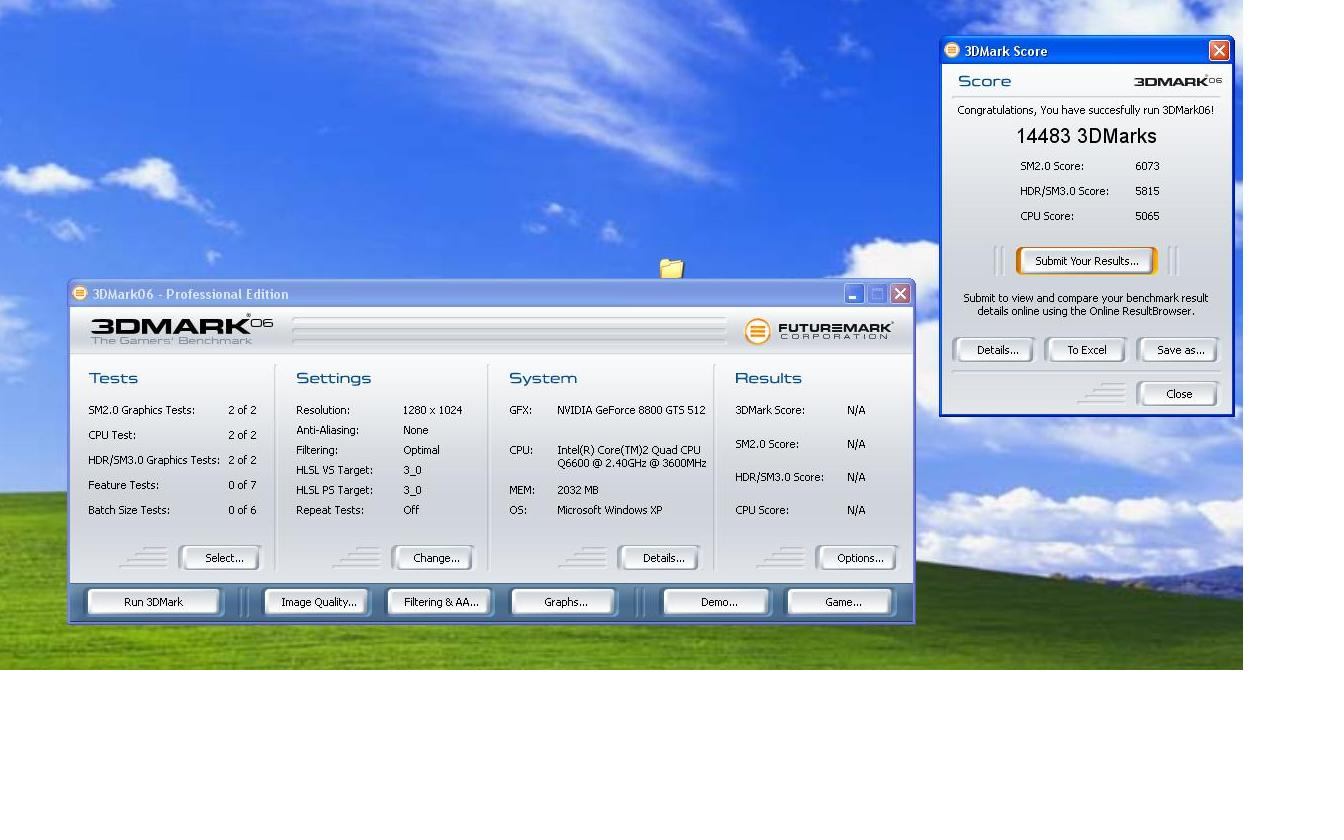Open the folder icon on the desktop
The width and height of the screenshot is (1344, 840).
pyautogui.click(x=671, y=268)
